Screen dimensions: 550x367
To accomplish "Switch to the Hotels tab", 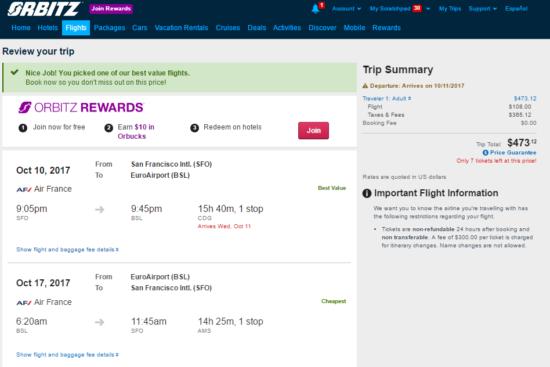I will point(48,28).
